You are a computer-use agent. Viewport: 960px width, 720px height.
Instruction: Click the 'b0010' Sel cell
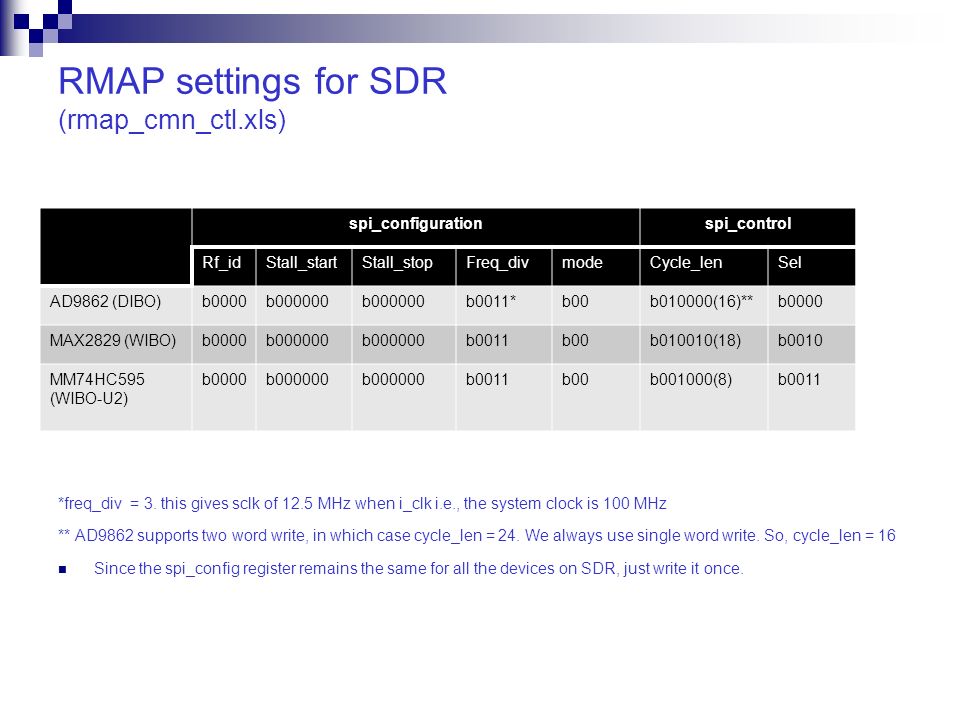coord(800,340)
